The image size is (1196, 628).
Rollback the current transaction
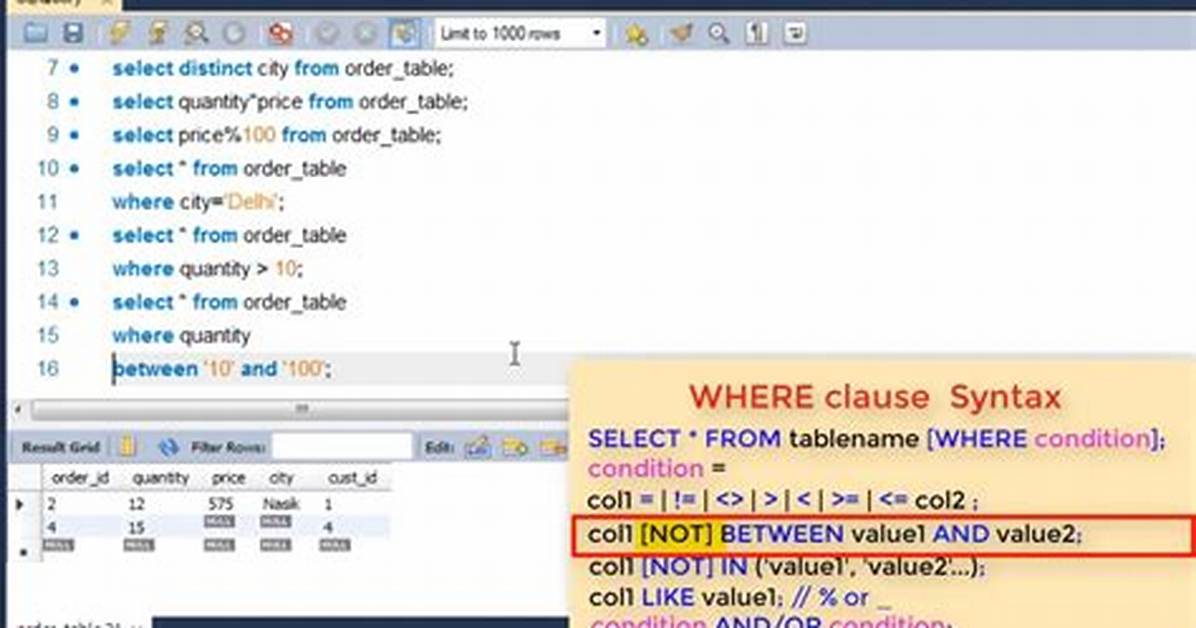365,33
